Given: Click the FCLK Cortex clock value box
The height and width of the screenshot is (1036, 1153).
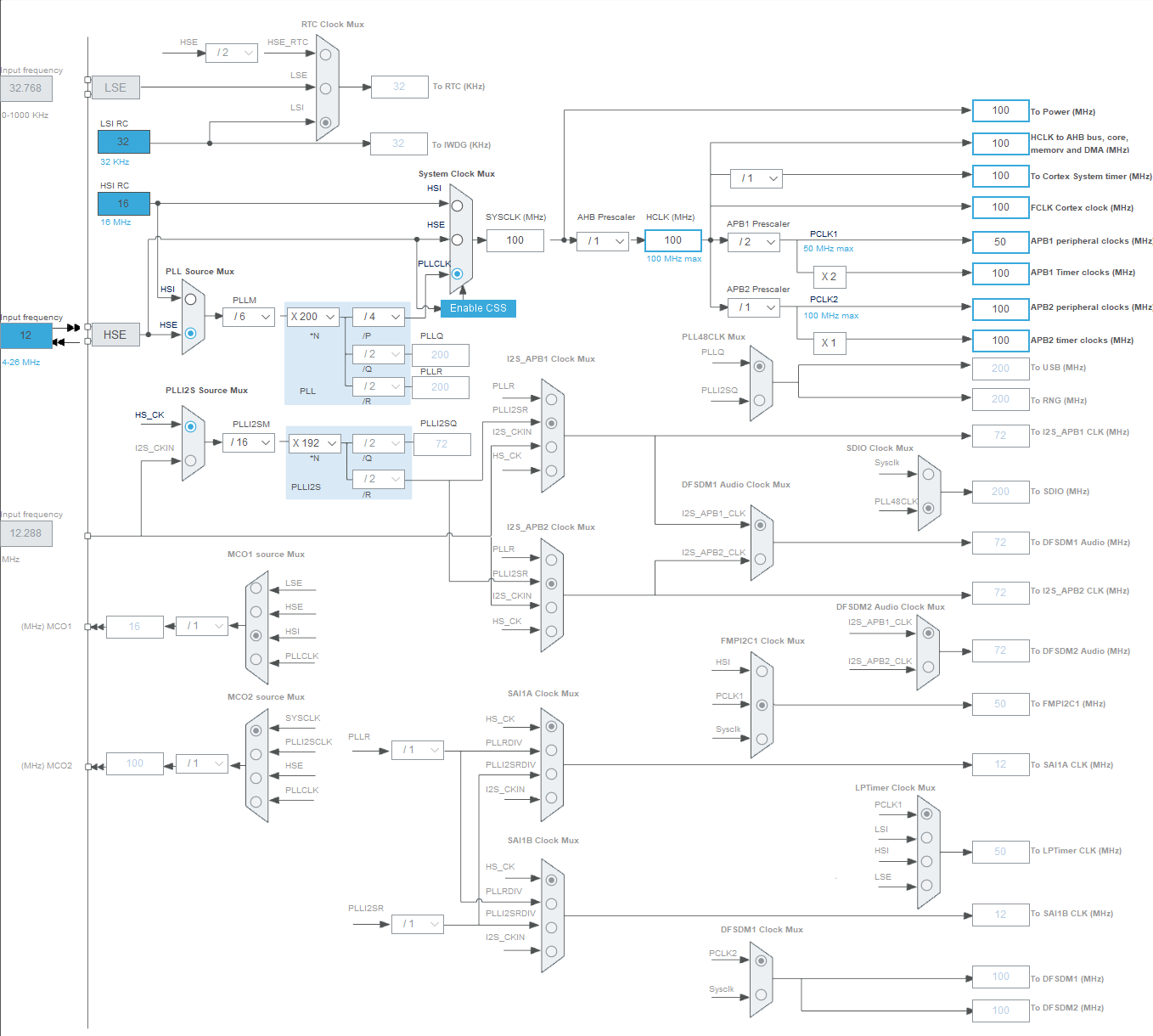Looking at the screenshot, I should (1001, 207).
